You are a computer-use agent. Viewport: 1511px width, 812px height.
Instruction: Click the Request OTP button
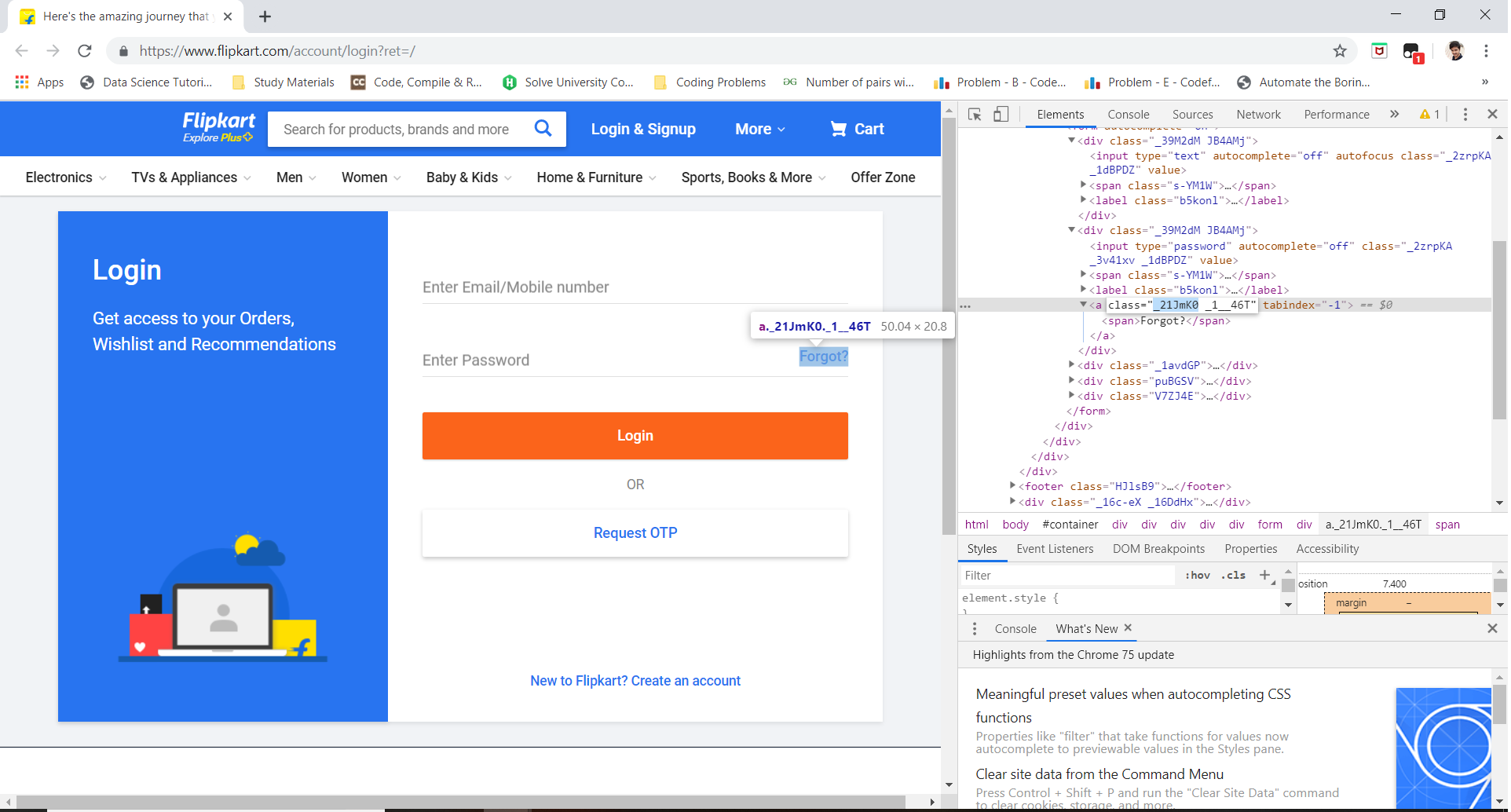pyautogui.click(x=635, y=533)
